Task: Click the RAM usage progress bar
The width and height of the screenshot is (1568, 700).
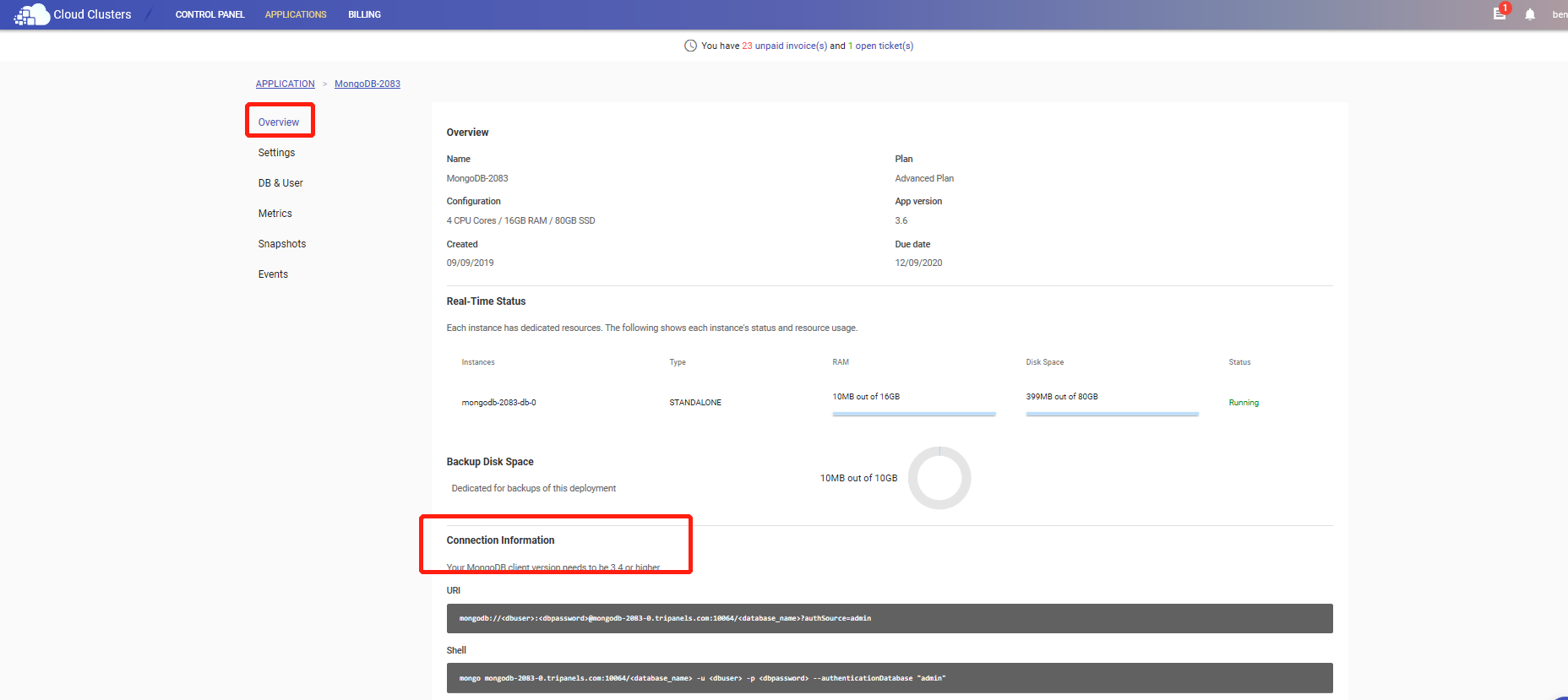Action: (914, 414)
